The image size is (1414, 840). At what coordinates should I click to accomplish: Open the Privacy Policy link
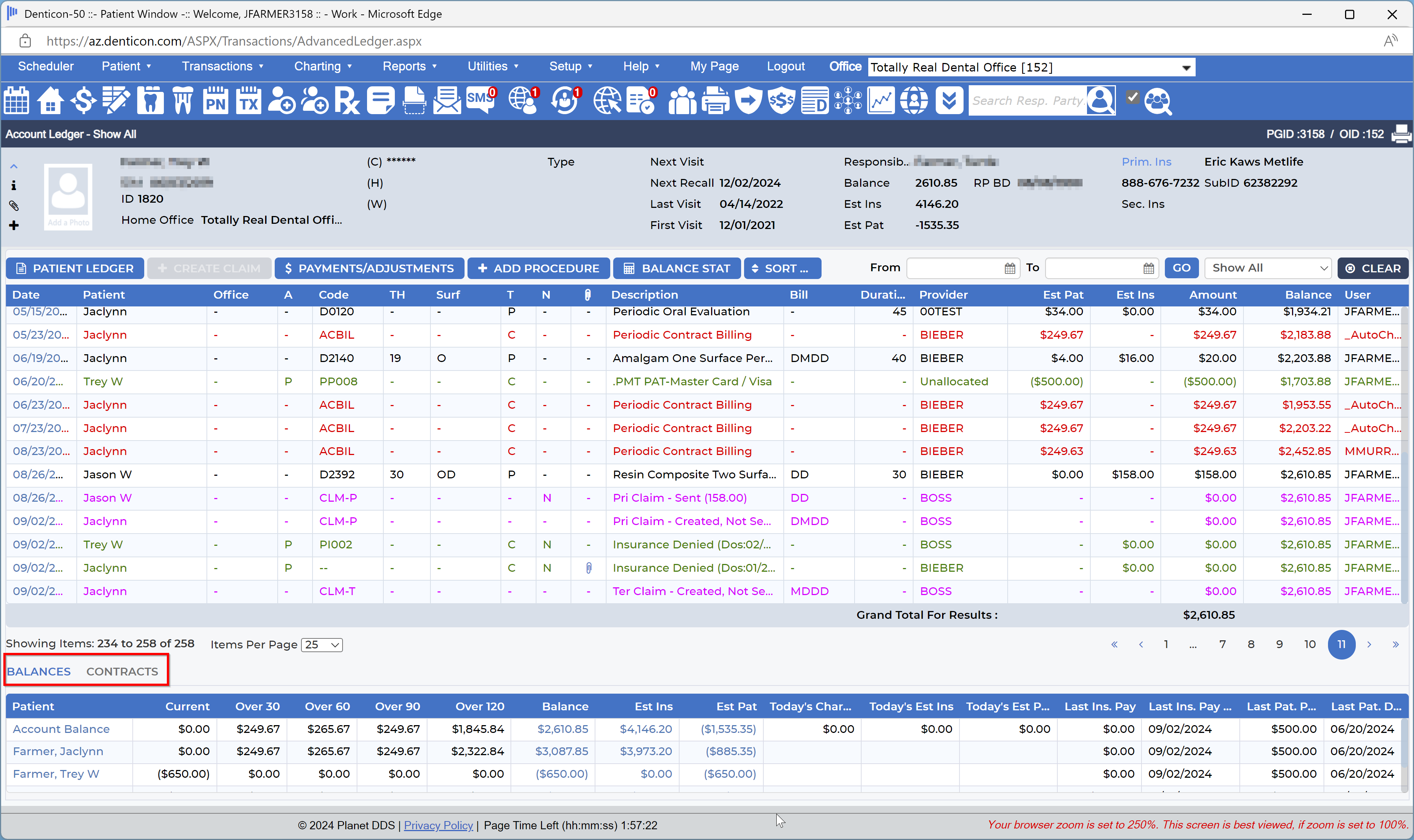point(438,825)
